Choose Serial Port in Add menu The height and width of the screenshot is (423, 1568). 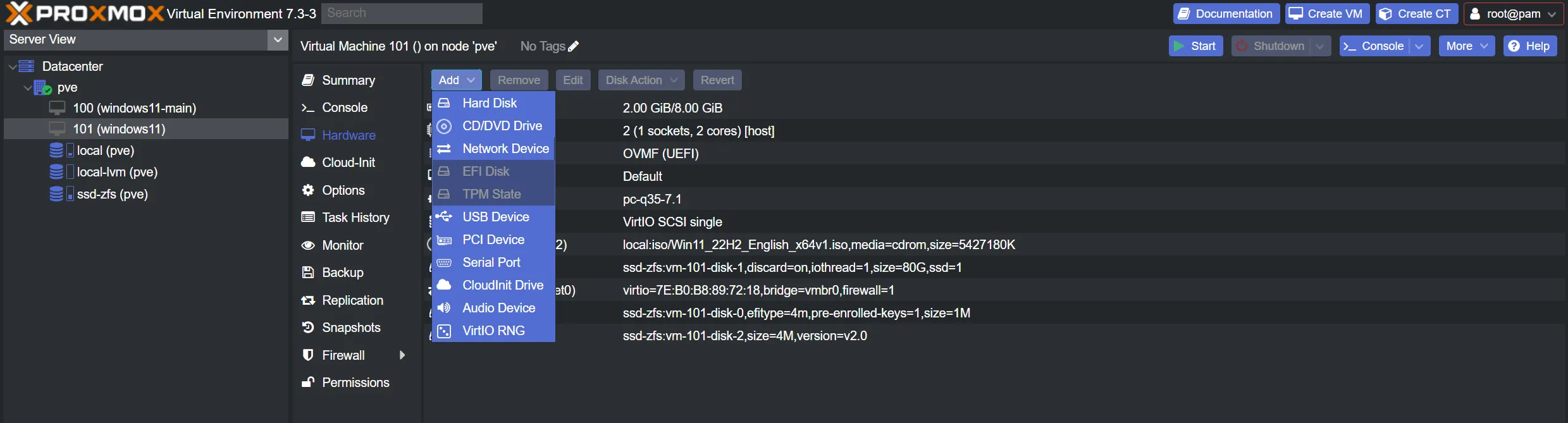pos(493,262)
